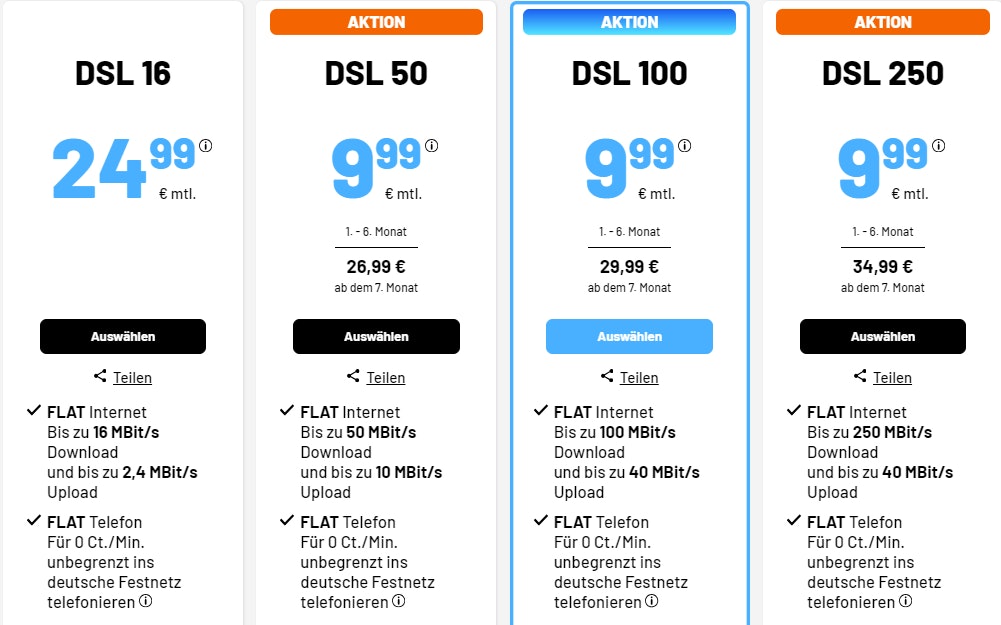Click info icon next to DSL 100 price

[684, 146]
